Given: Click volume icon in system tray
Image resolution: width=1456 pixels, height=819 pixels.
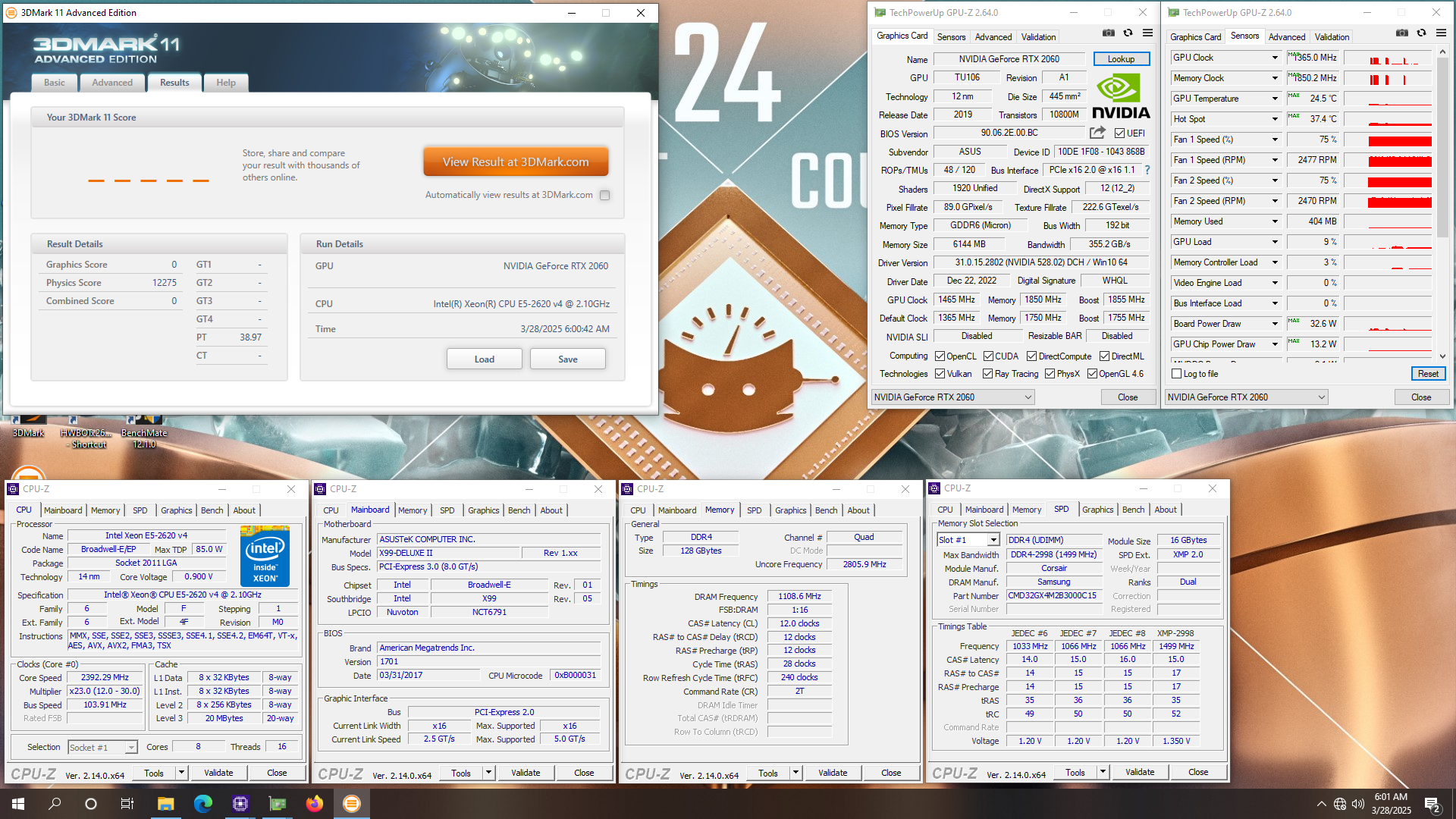Looking at the screenshot, I should tap(1358, 804).
